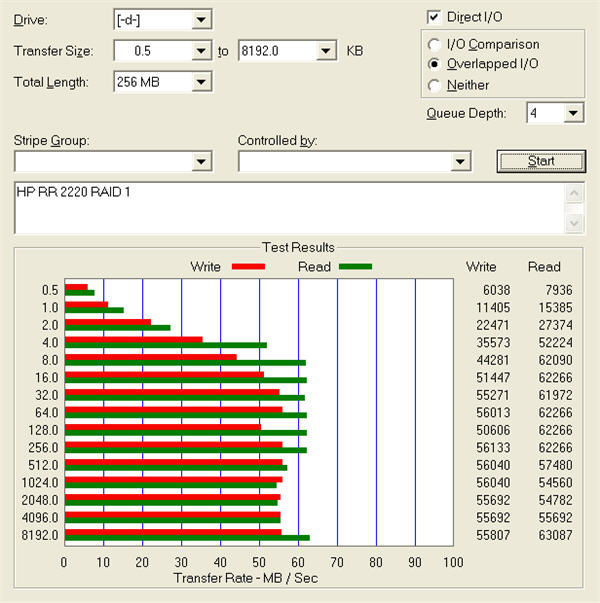600x603 pixels.
Task: Click the write value 35573
Action: point(493,343)
